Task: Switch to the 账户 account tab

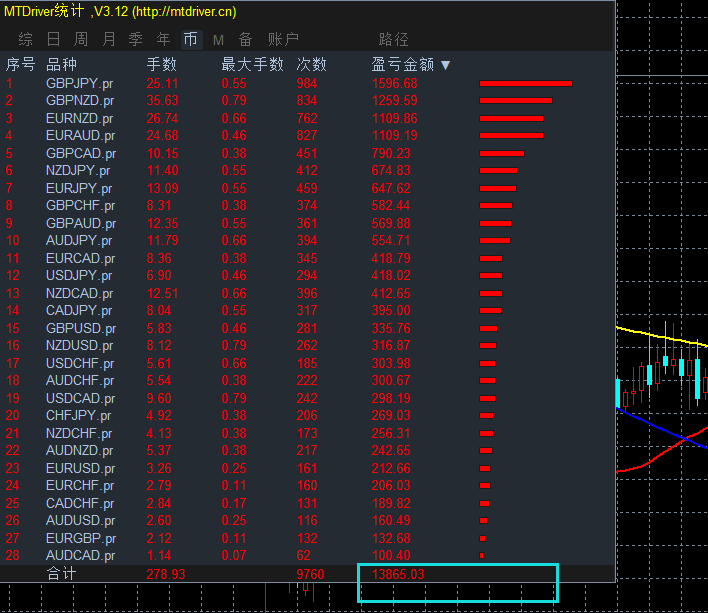Action: 283,39
